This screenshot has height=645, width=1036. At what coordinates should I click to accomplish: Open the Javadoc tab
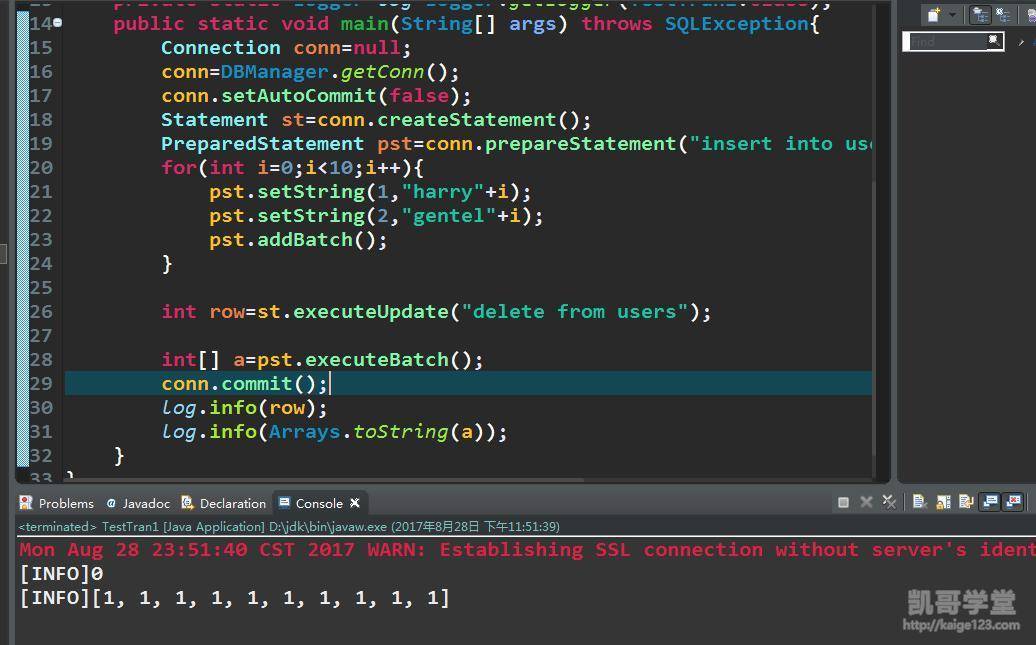point(138,503)
